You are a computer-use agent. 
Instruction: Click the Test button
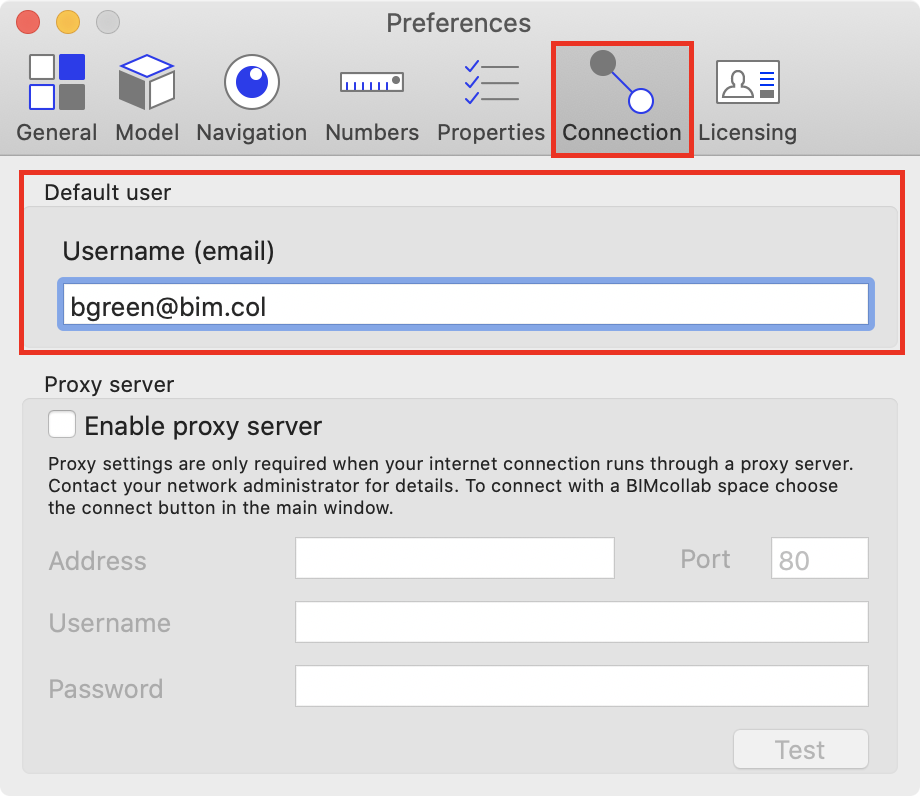click(x=800, y=749)
